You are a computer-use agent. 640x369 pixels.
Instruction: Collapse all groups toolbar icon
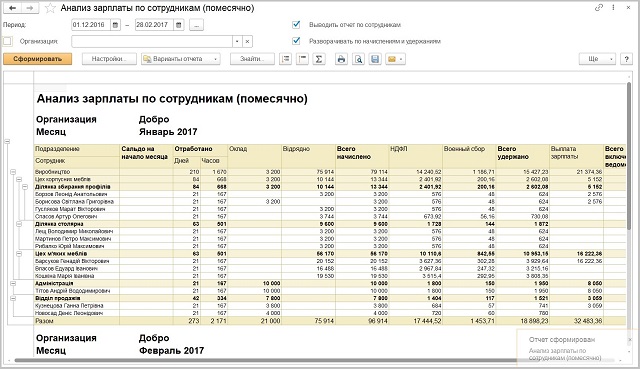click(x=302, y=59)
